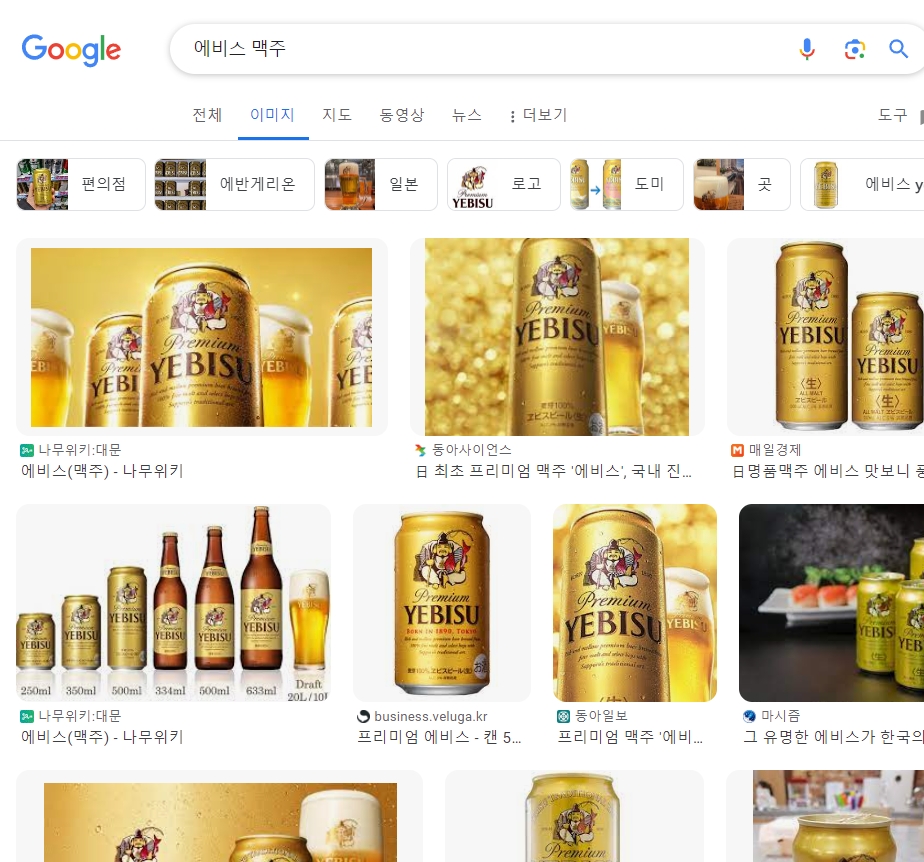Open the 에비스(맥주) - 나무위키 result link
924x862 pixels.
tap(100, 471)
